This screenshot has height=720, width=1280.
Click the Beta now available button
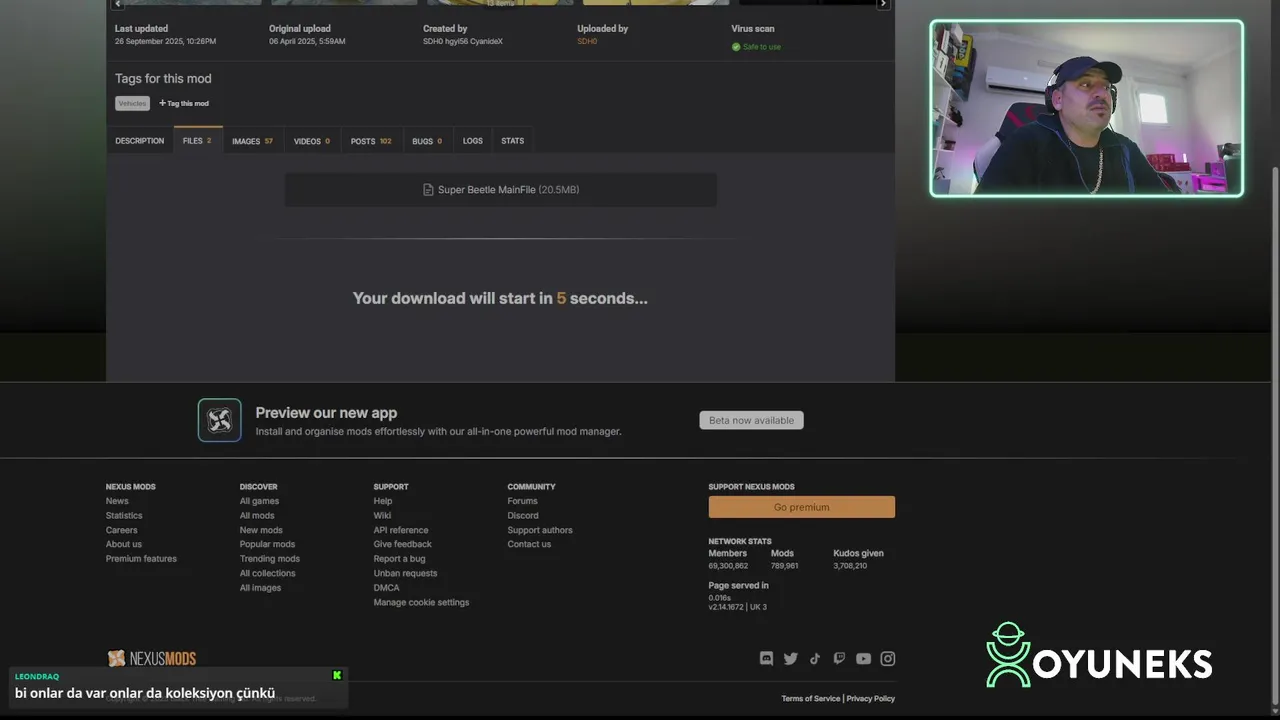coord(751,420)
